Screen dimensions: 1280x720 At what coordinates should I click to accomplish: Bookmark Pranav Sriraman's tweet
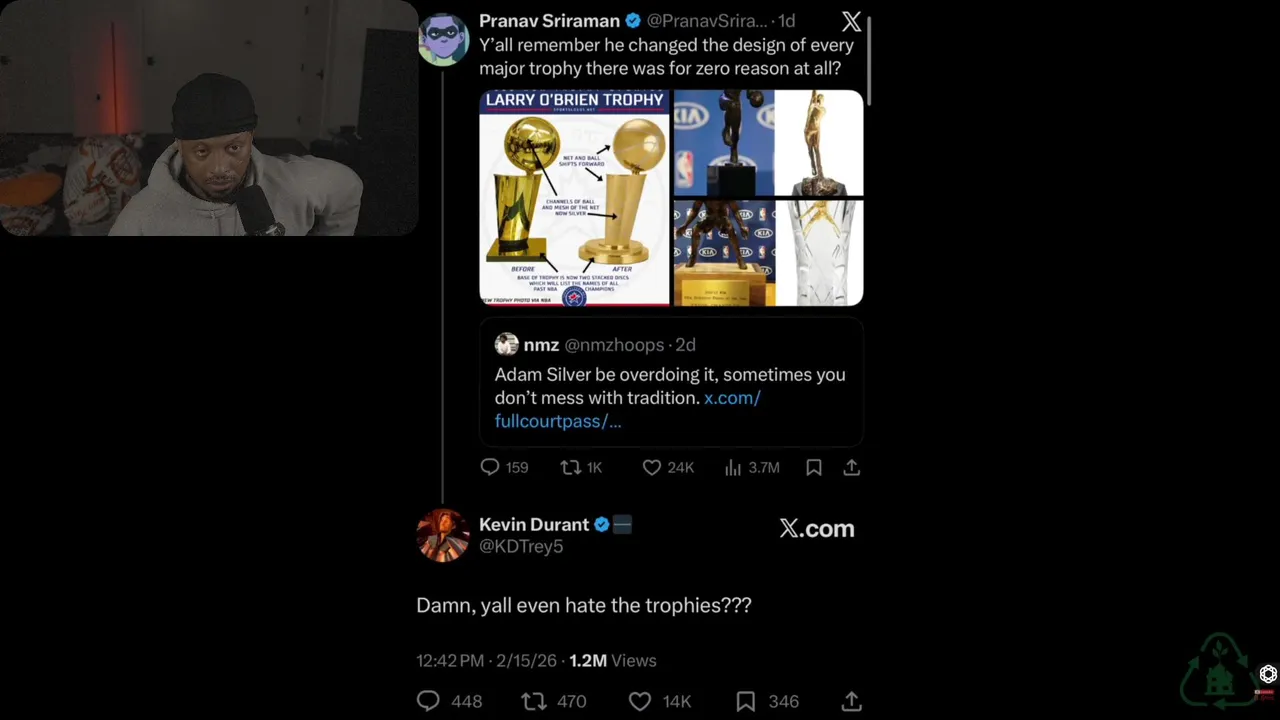click(814, 467)
